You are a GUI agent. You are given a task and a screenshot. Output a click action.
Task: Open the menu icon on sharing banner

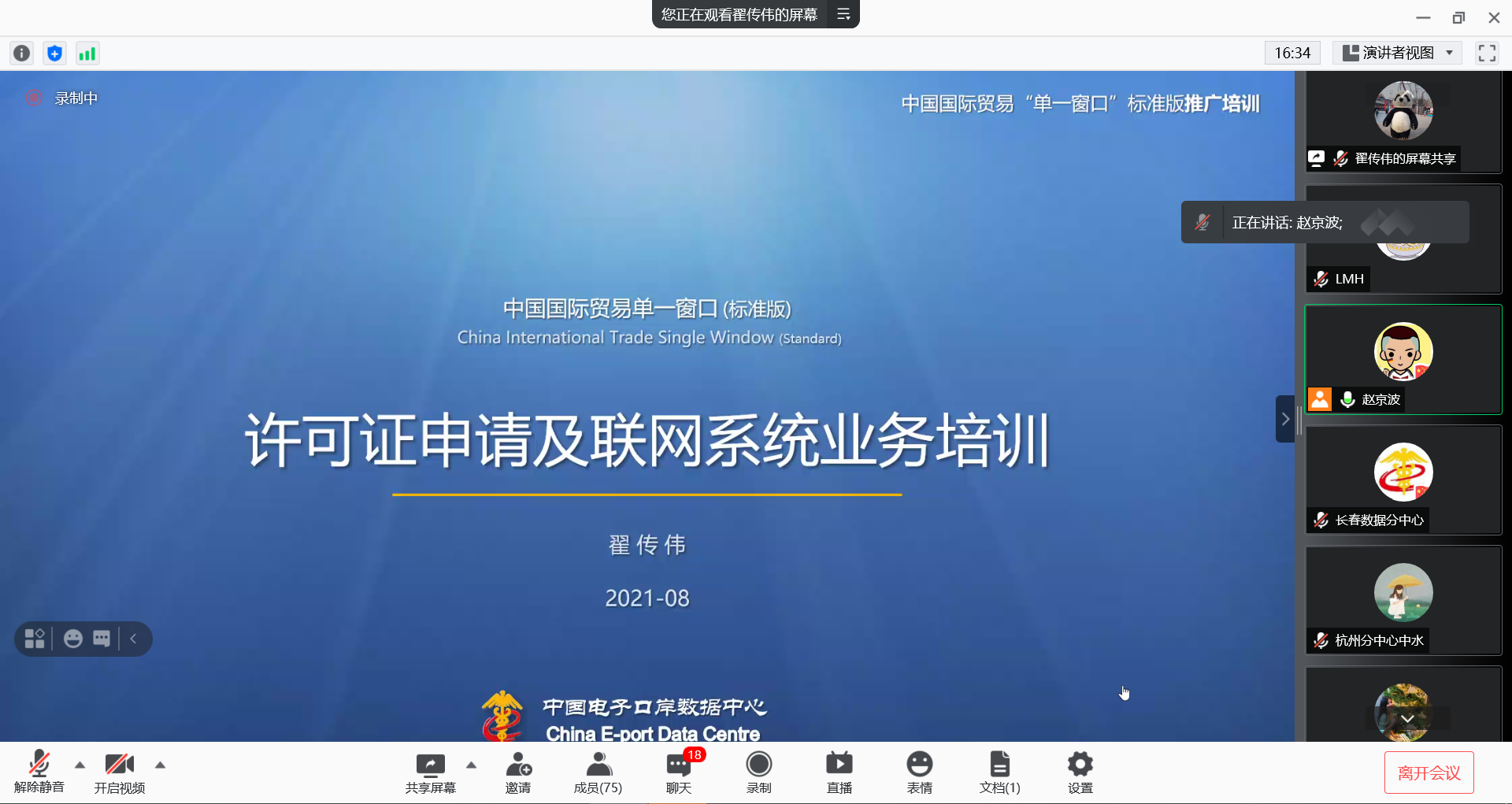tap(843, 14)
